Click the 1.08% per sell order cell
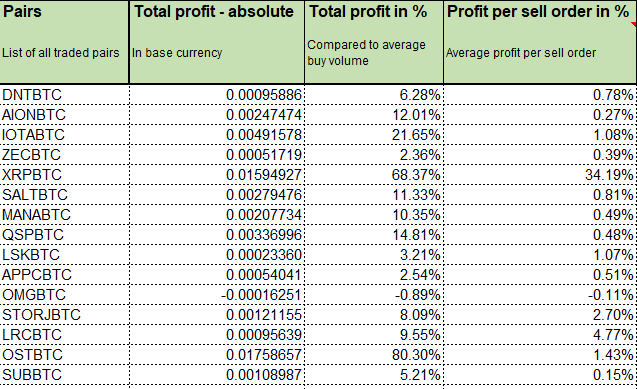637x389 pixels. 540,134
